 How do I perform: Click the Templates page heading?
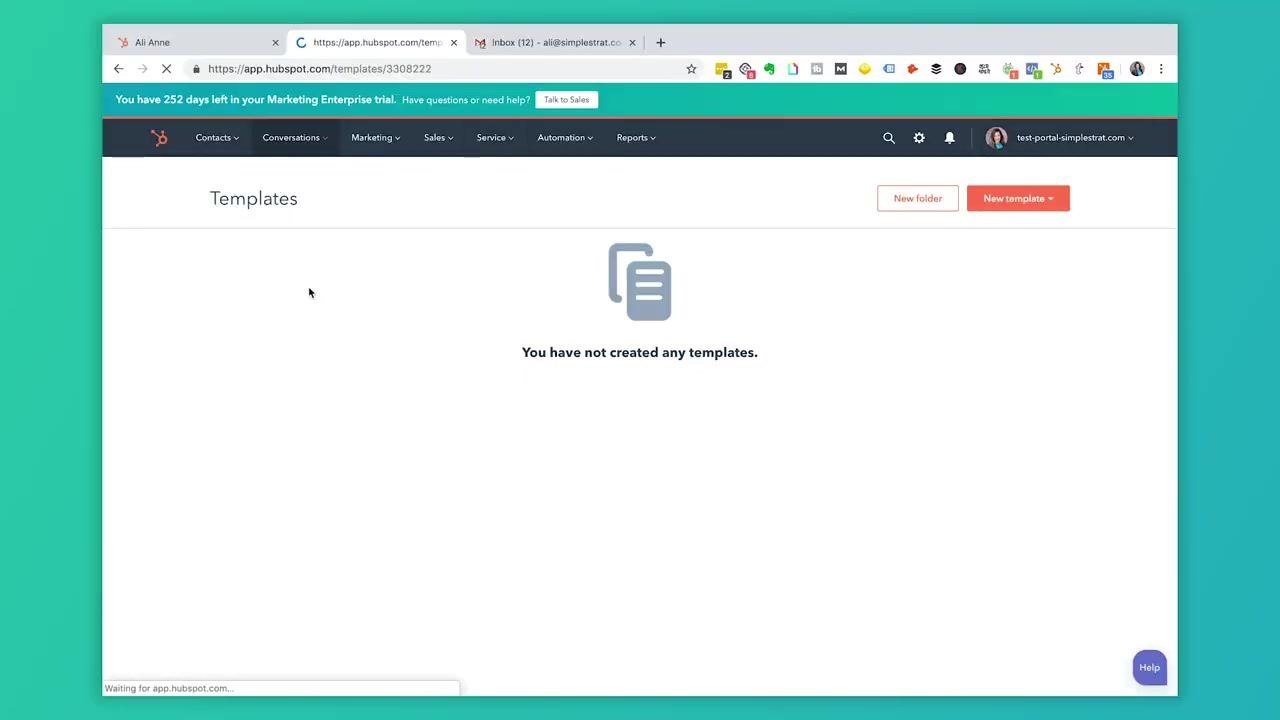[x=254, y=198]
